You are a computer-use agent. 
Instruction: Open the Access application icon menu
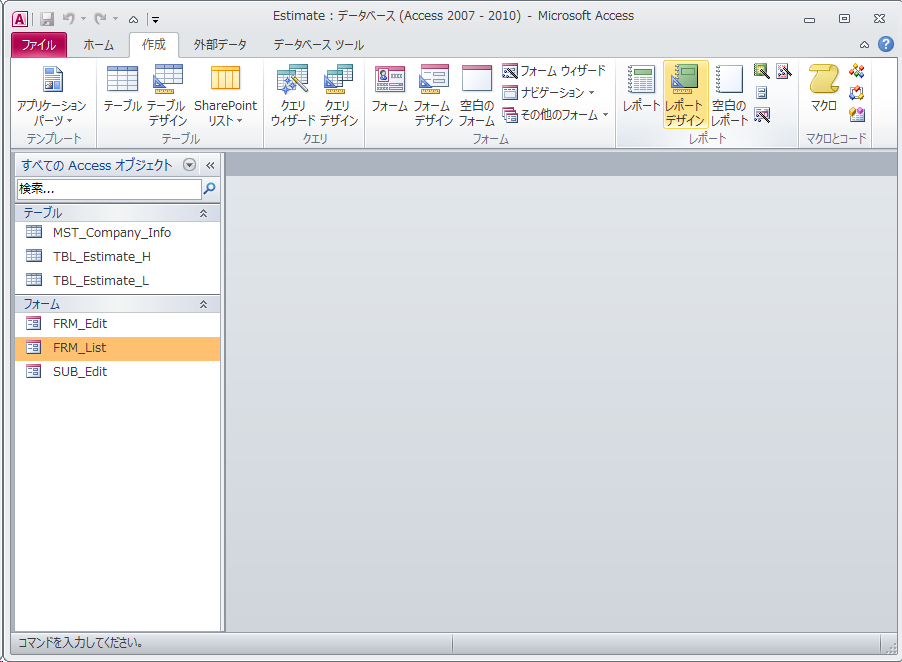(20, 19)
